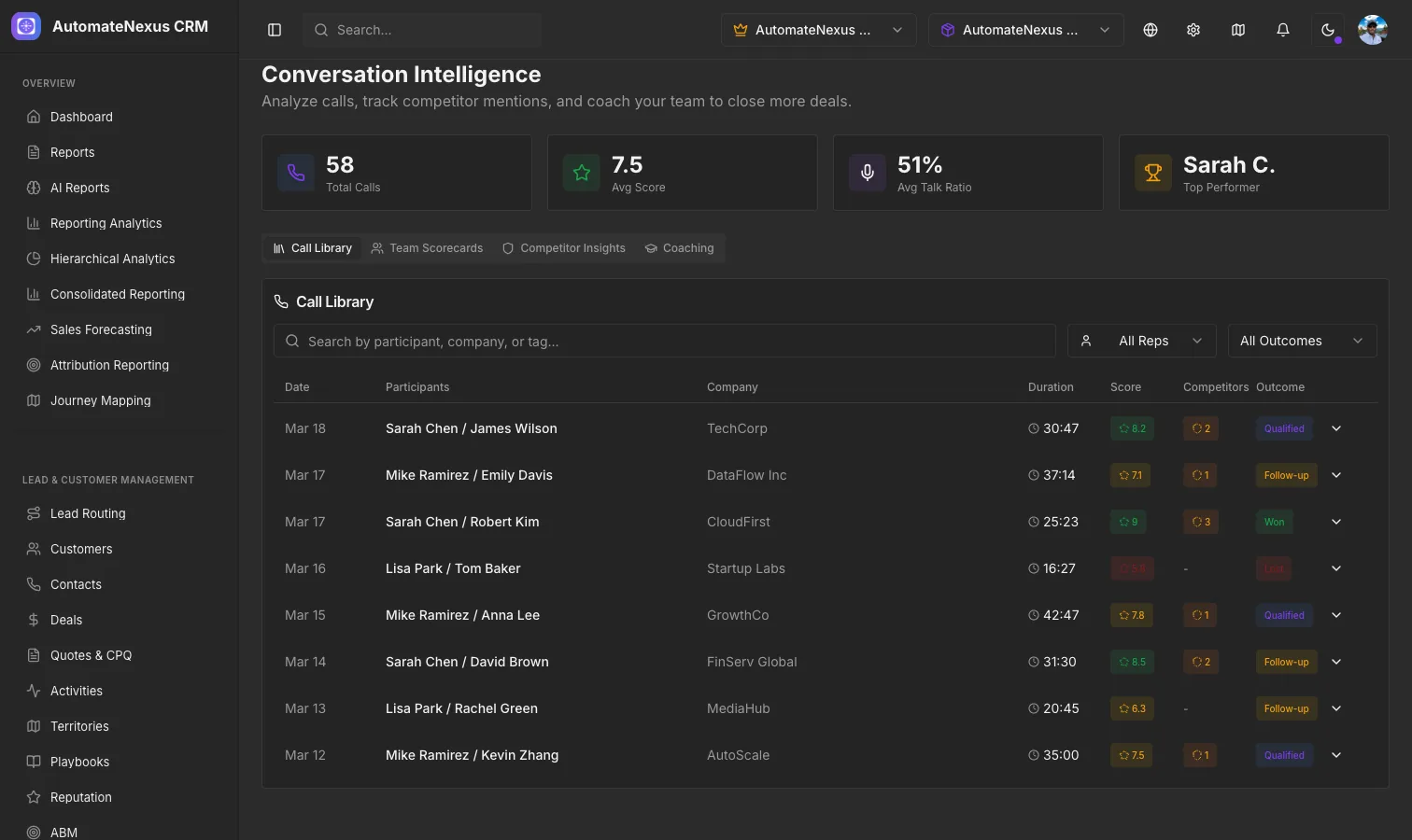Open the notifications bell

[1283, 30]
